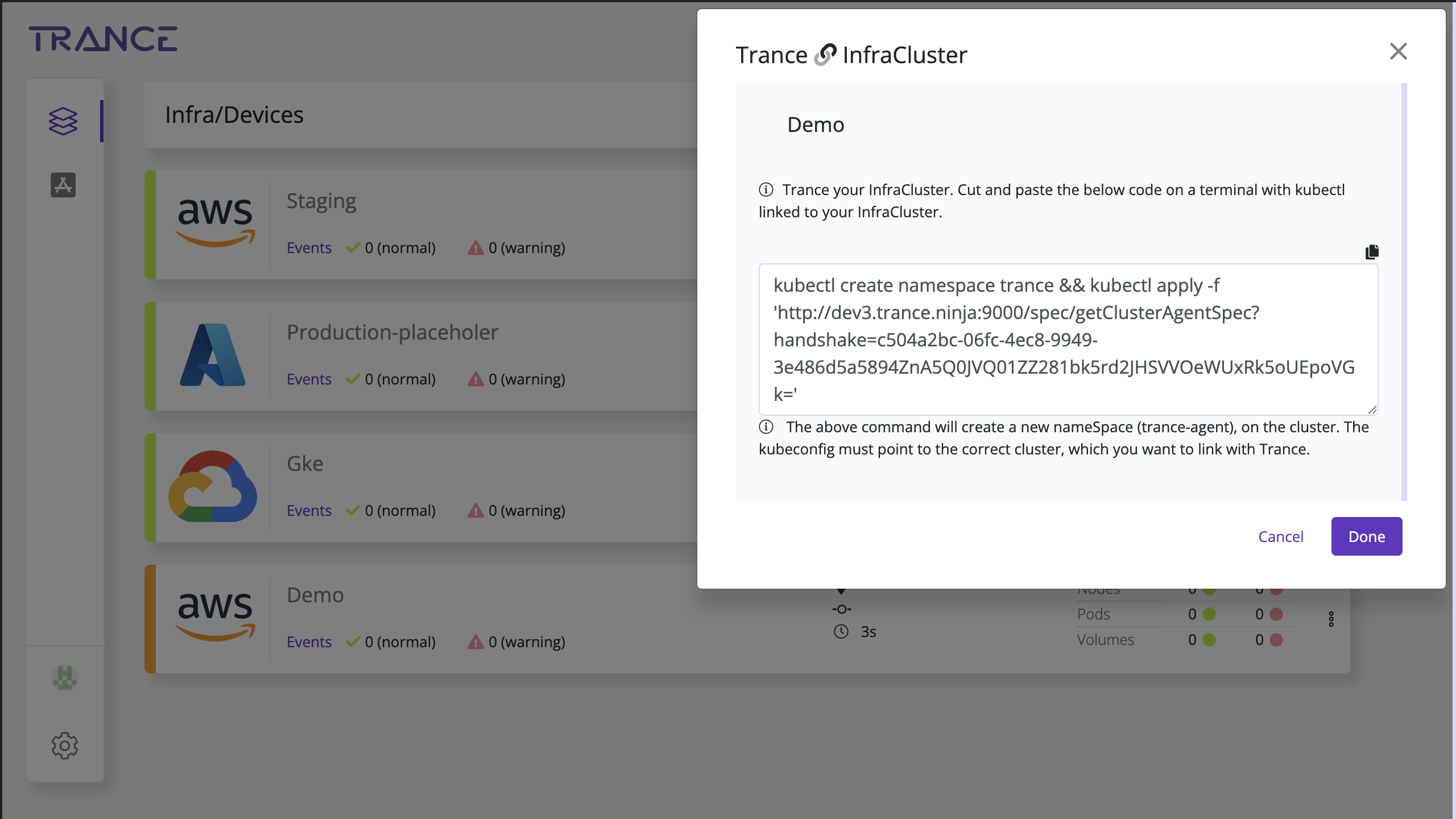Open Events link for Staging cluster
Viewport: 1456px width, 819px height.
pos(309,248)
